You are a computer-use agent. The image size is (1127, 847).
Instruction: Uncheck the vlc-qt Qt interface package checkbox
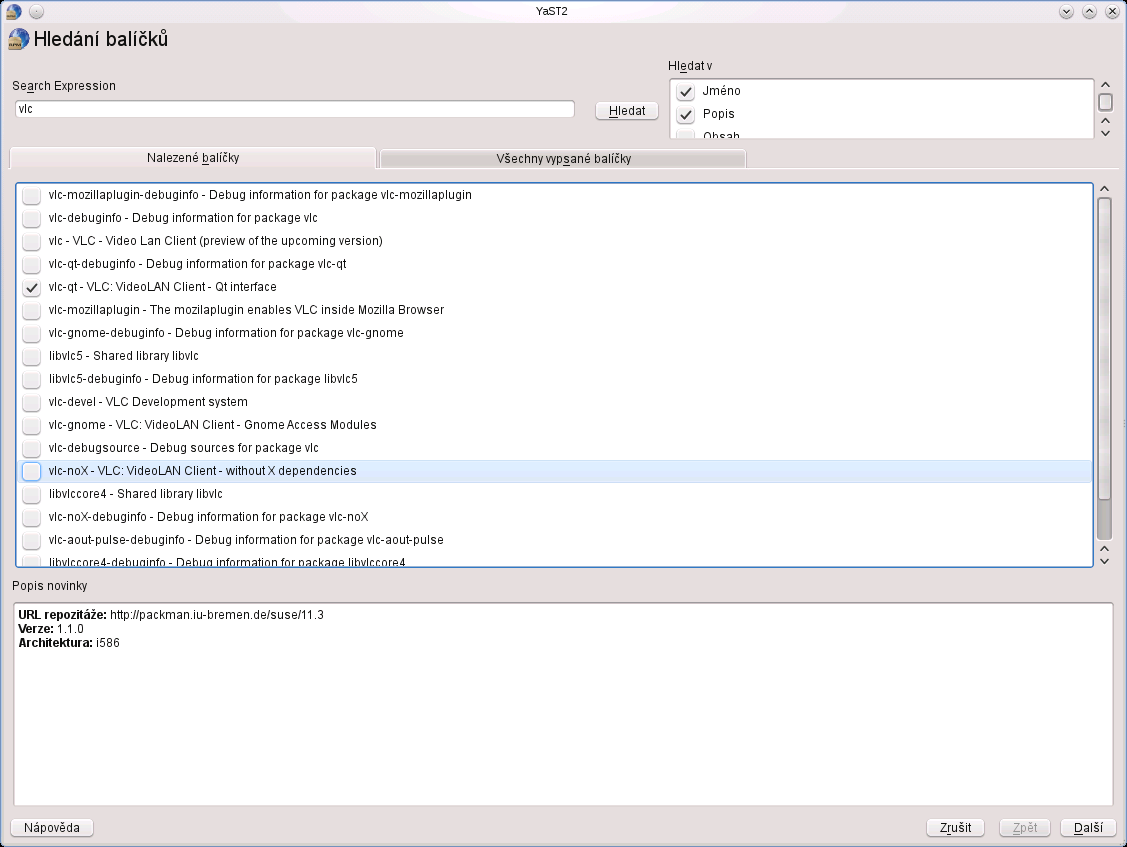32,288
